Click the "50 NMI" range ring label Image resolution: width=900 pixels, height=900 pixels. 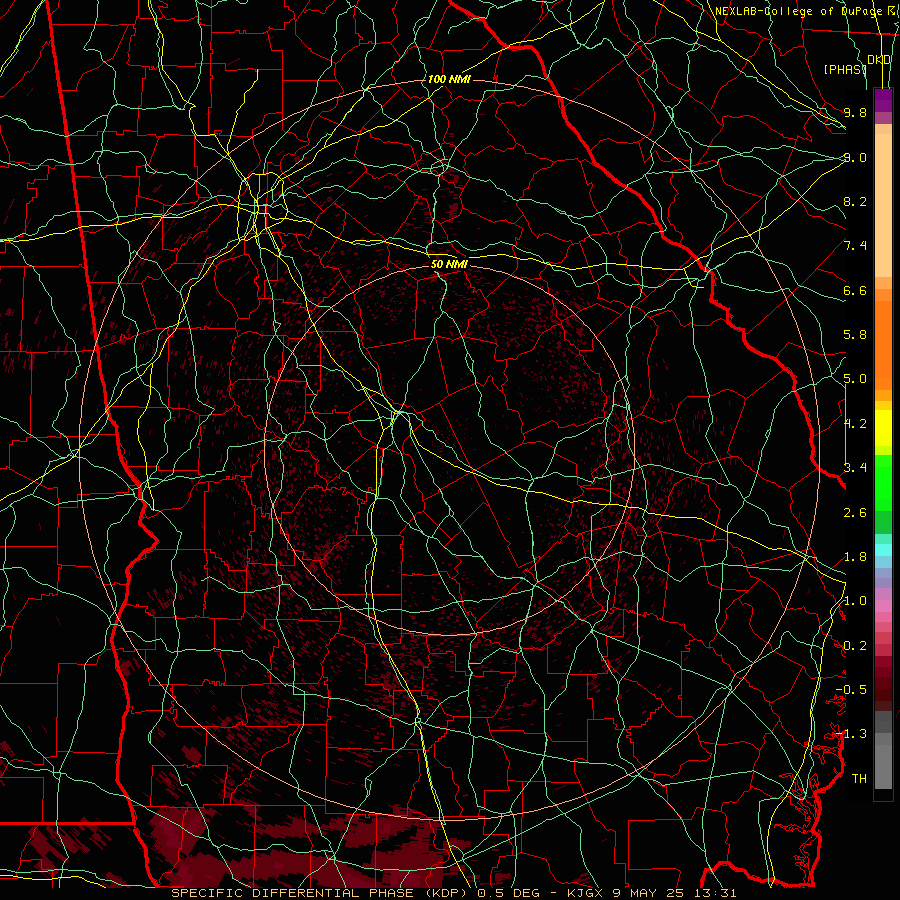pyautogui.click(x=449, y=264)
